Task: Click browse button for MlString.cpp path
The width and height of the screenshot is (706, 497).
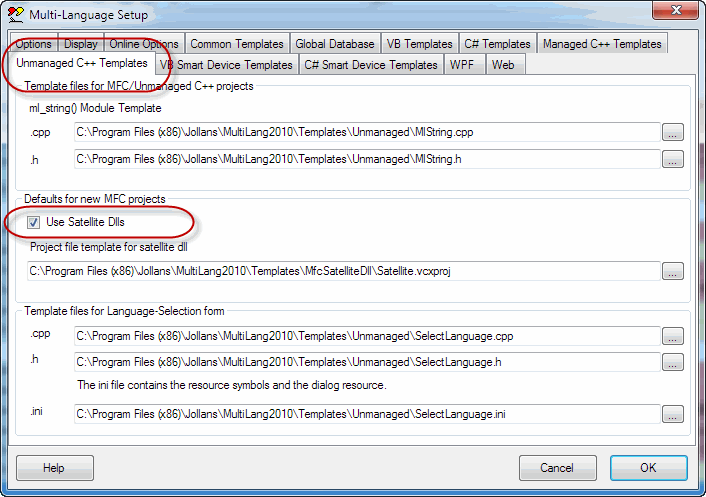Action: (672, 132)
